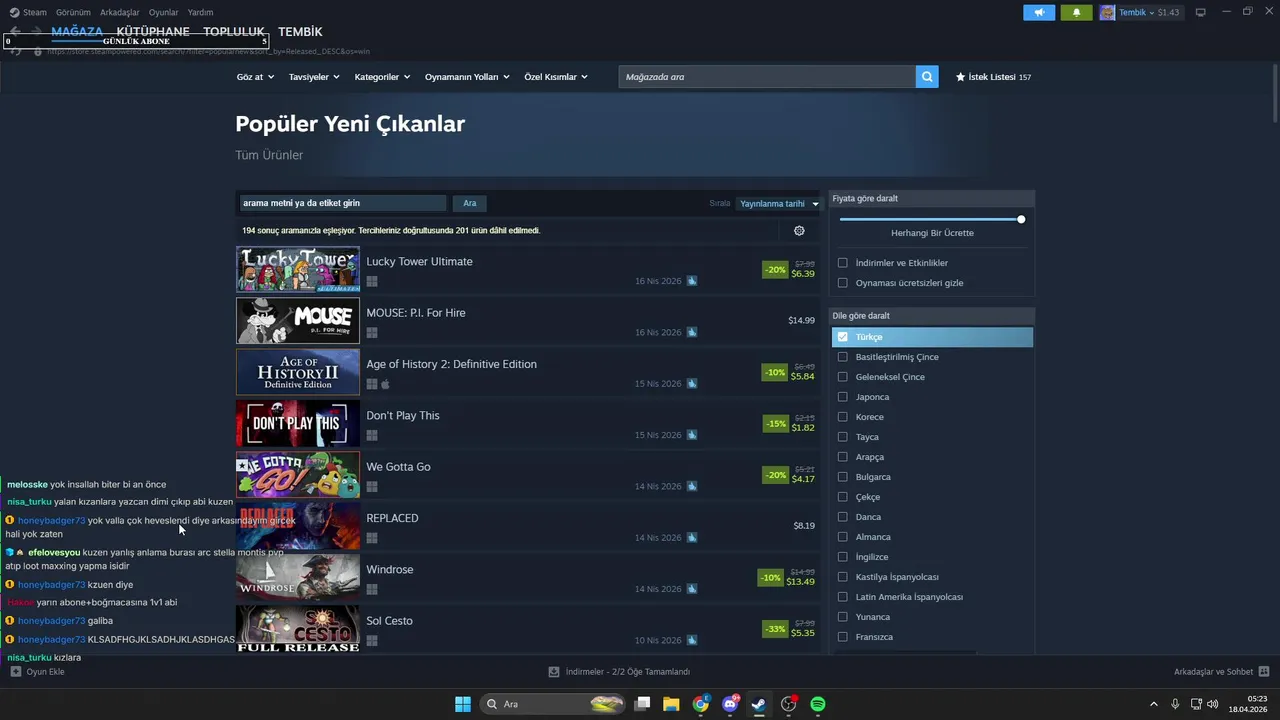1280x720 pixels.
Task: Open File Explorer from taskbar
Action: click(x=671, y=704)
